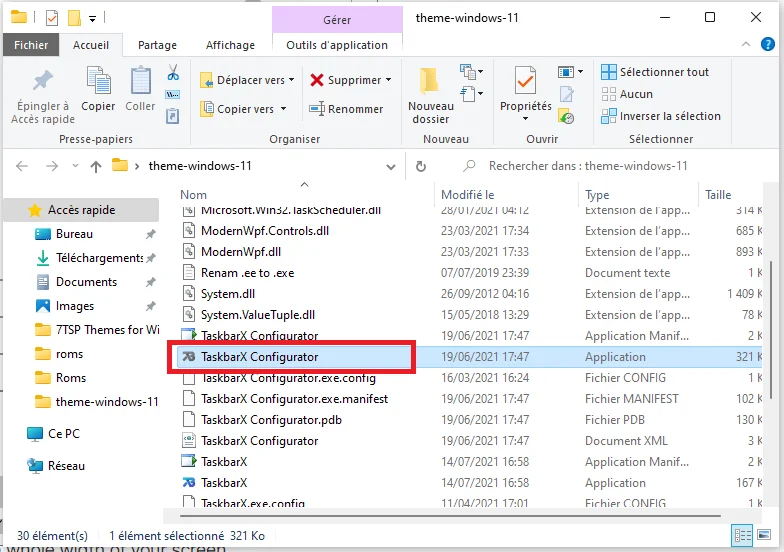
Task: Select TaskbarX application 167 K file
Action: 224,483
